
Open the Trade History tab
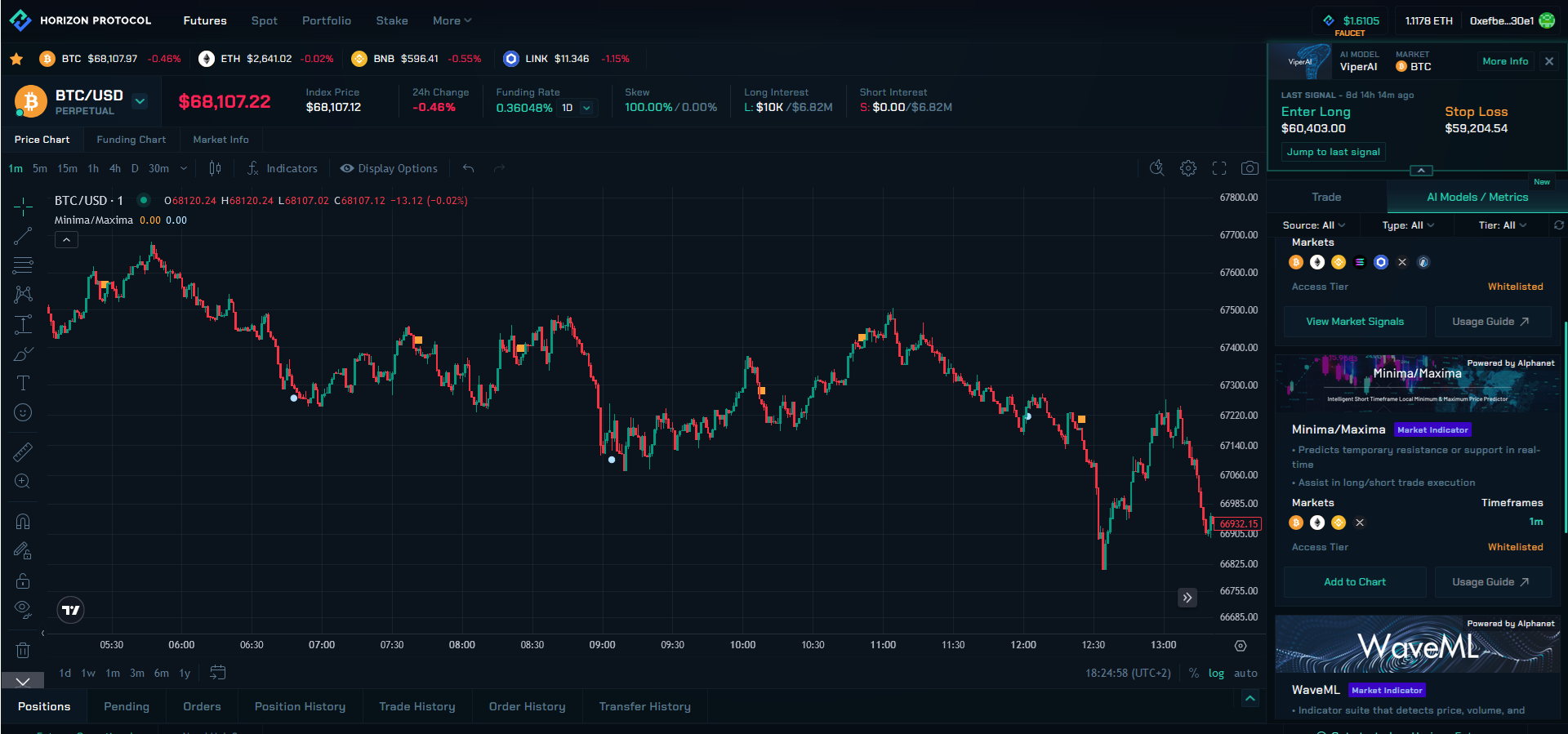click(416, 707)
